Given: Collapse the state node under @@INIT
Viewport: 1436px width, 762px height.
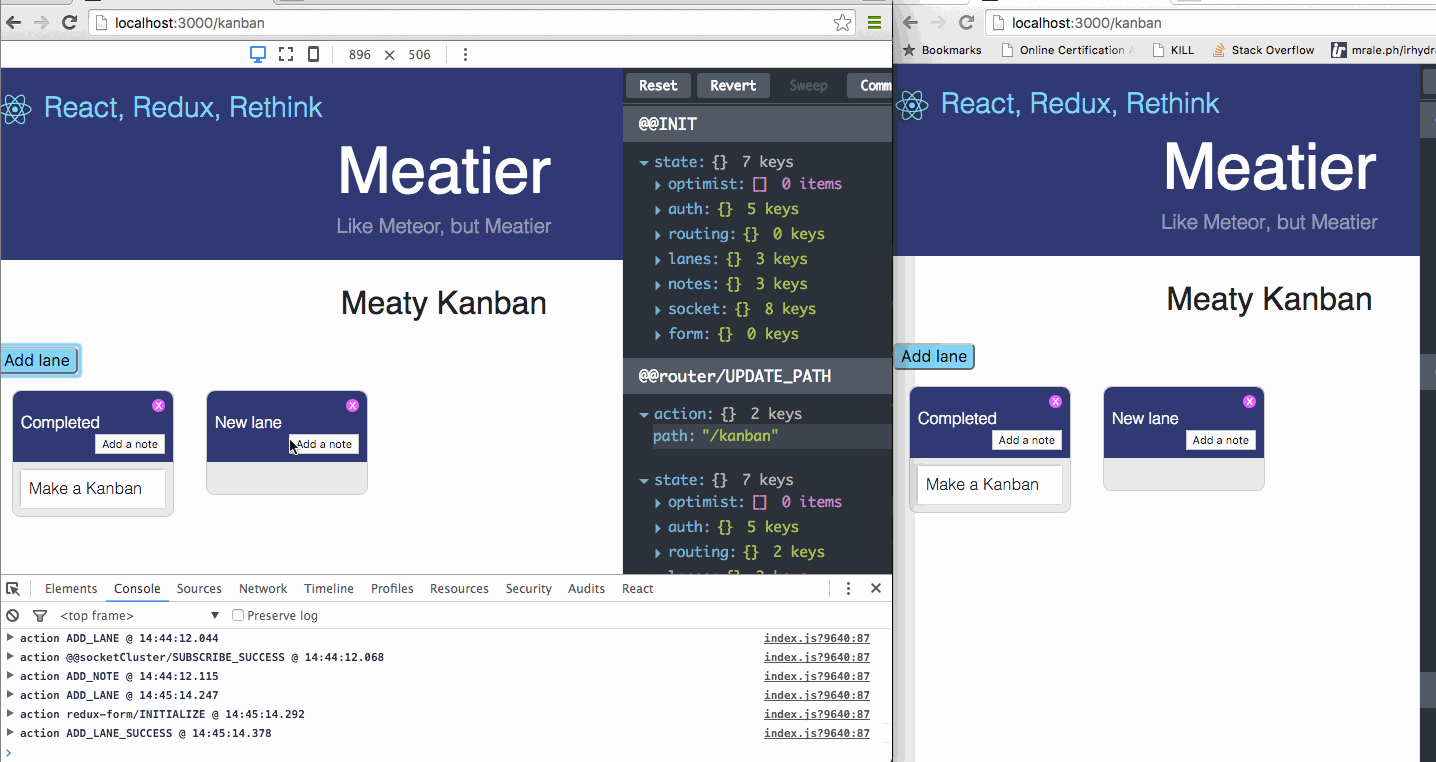Looking at the screenshot, I should point(644,162).
